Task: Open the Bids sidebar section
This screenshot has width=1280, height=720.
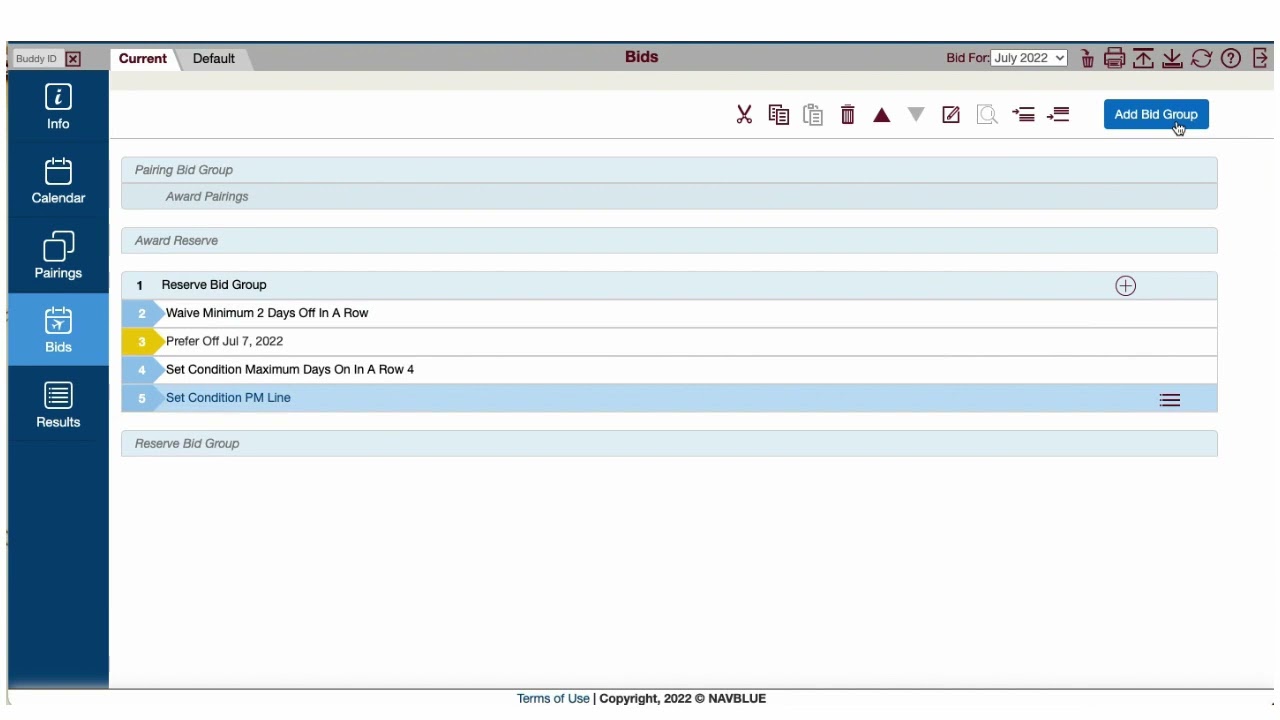Action: (58, 330)
